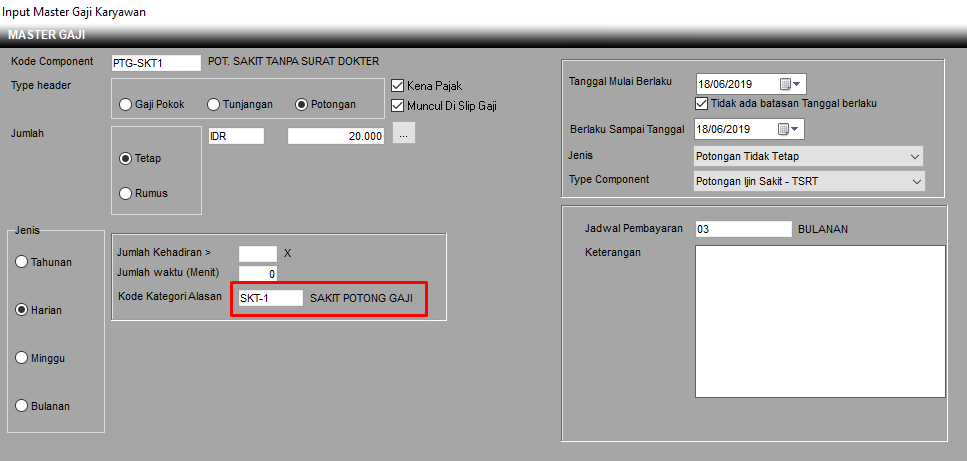Click the Kode Kategori Alasan field
Viewport: 967px width, 461px height.
click(x=269, y=298)
